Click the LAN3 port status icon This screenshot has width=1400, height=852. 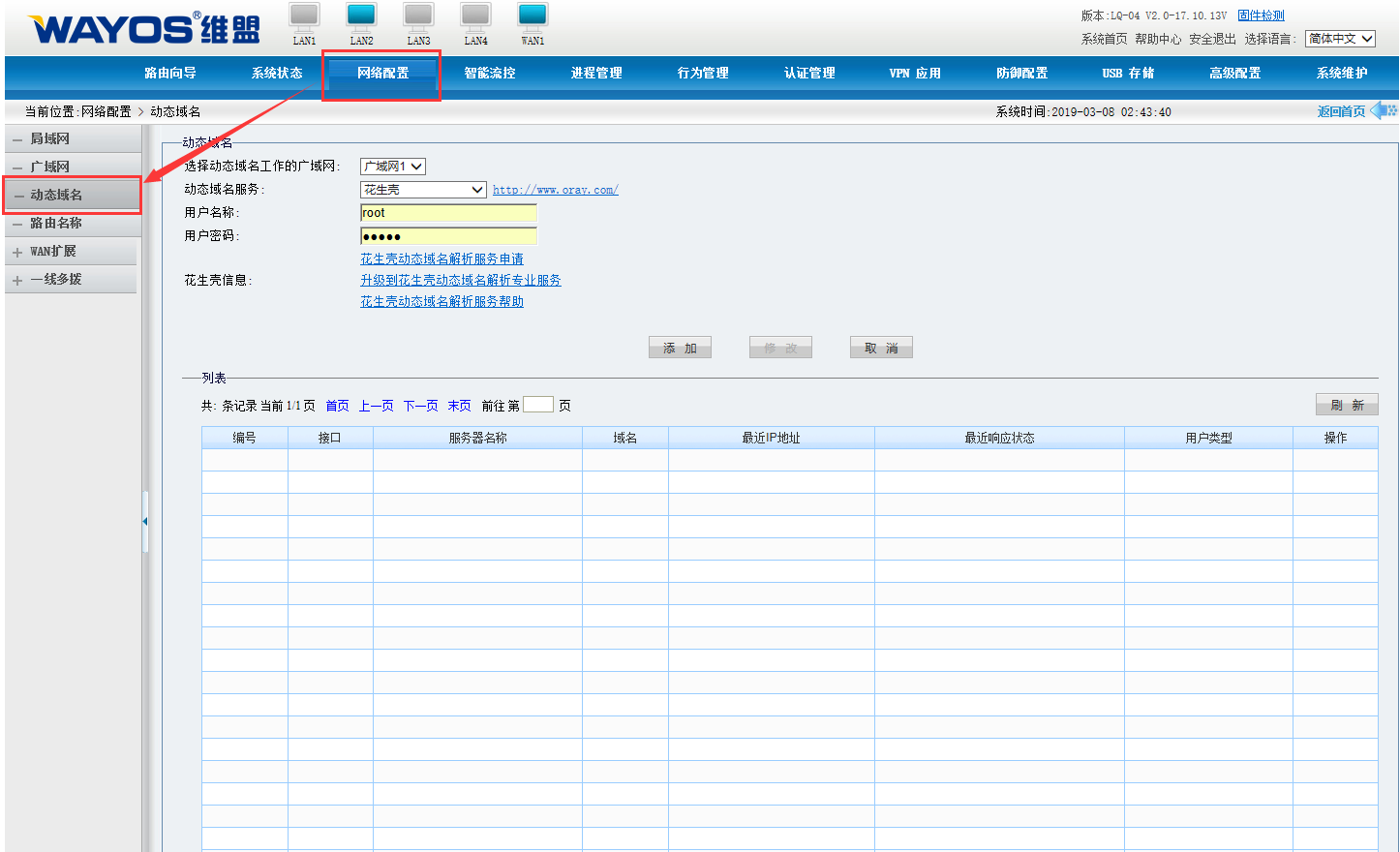(418, 16)
